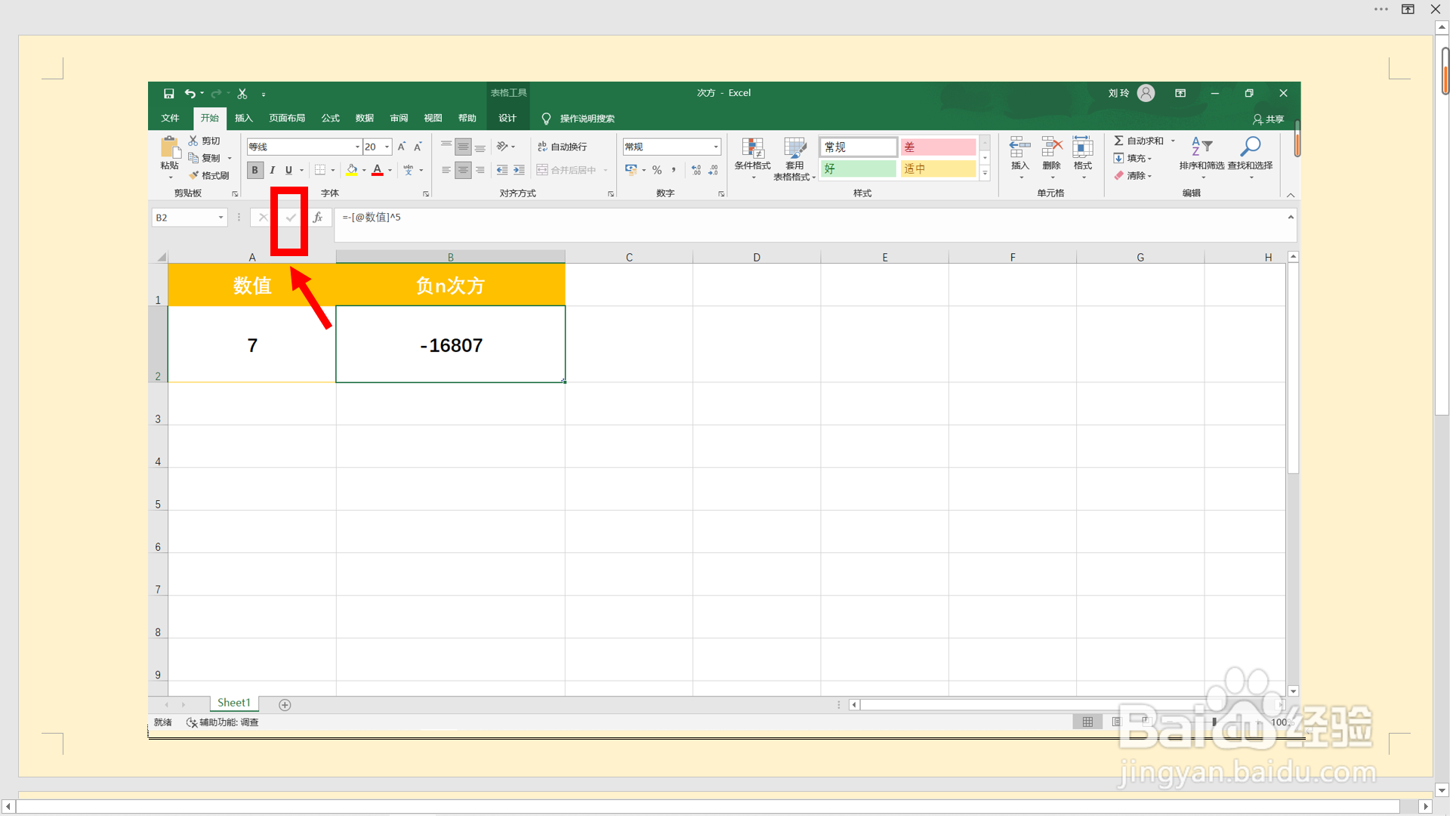The image size is (1456, 822).
Task: Open the number format dropdown
Action: pos(715,147)
